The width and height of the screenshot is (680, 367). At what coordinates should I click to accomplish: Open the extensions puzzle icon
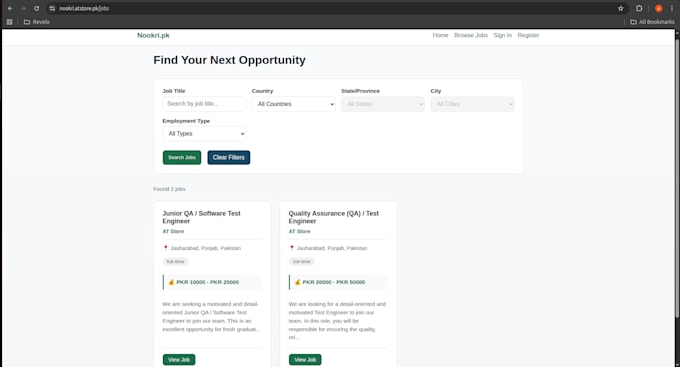pyautogui.click(x=639, y=8)
